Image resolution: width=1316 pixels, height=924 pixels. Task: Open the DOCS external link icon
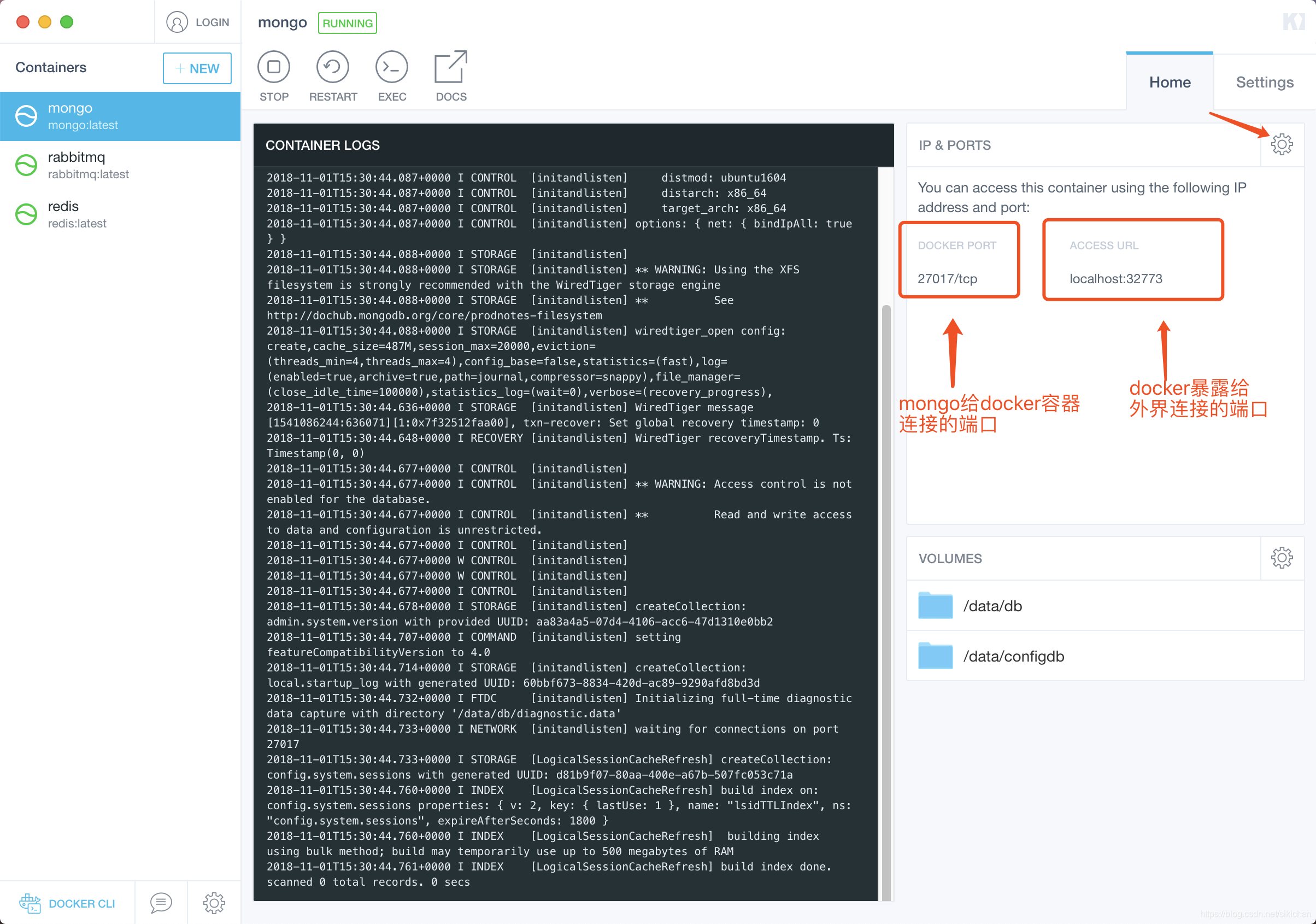450,67
